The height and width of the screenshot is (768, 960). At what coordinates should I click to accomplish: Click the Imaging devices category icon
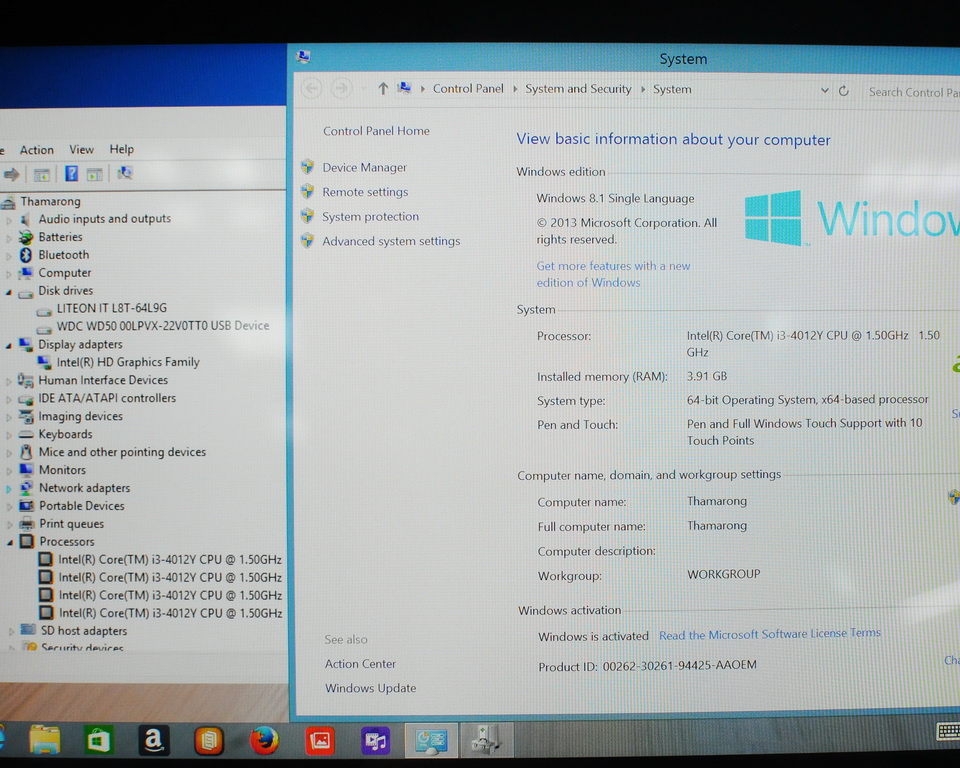26,416
